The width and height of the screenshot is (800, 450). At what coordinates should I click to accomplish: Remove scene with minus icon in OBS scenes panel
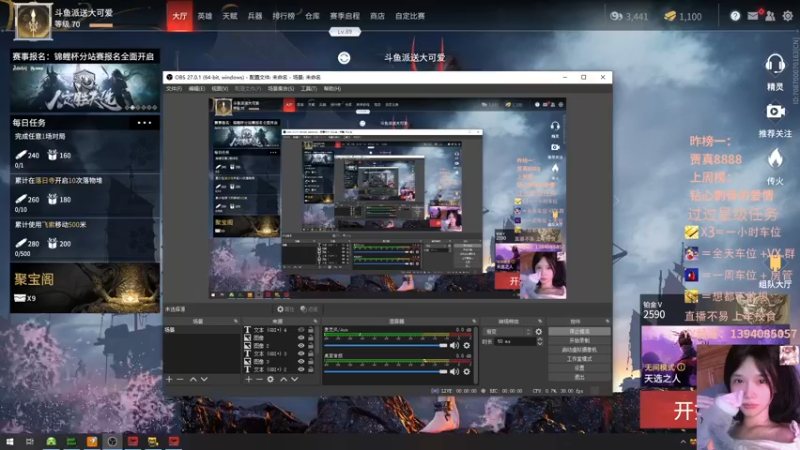coord(180,379)
